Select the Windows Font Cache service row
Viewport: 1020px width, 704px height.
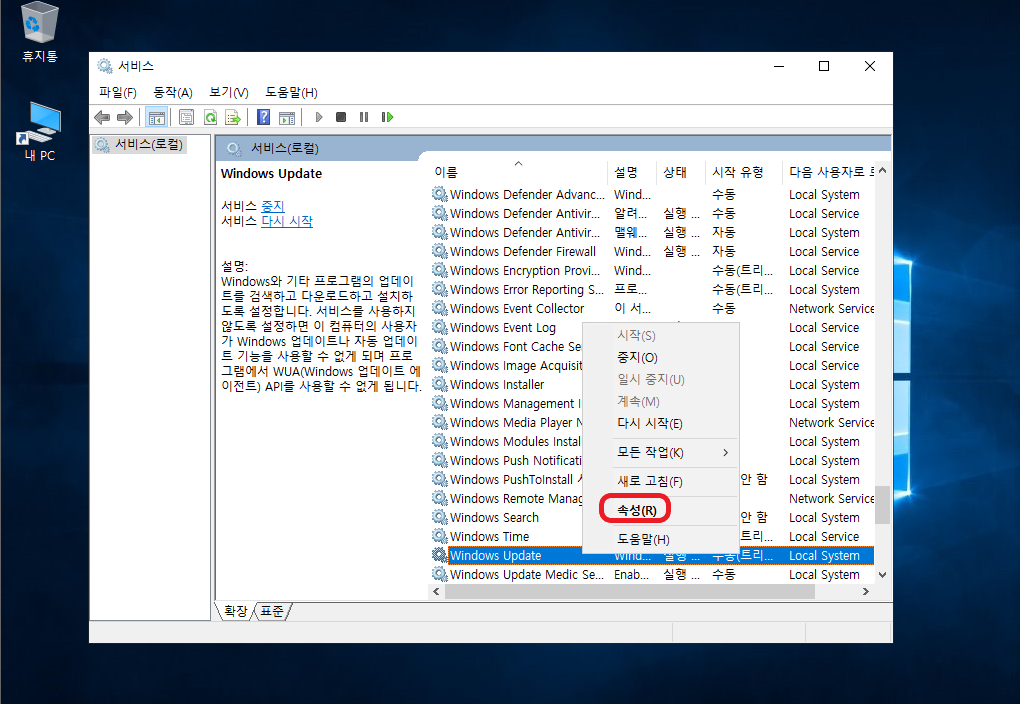[x=506, y=346]
